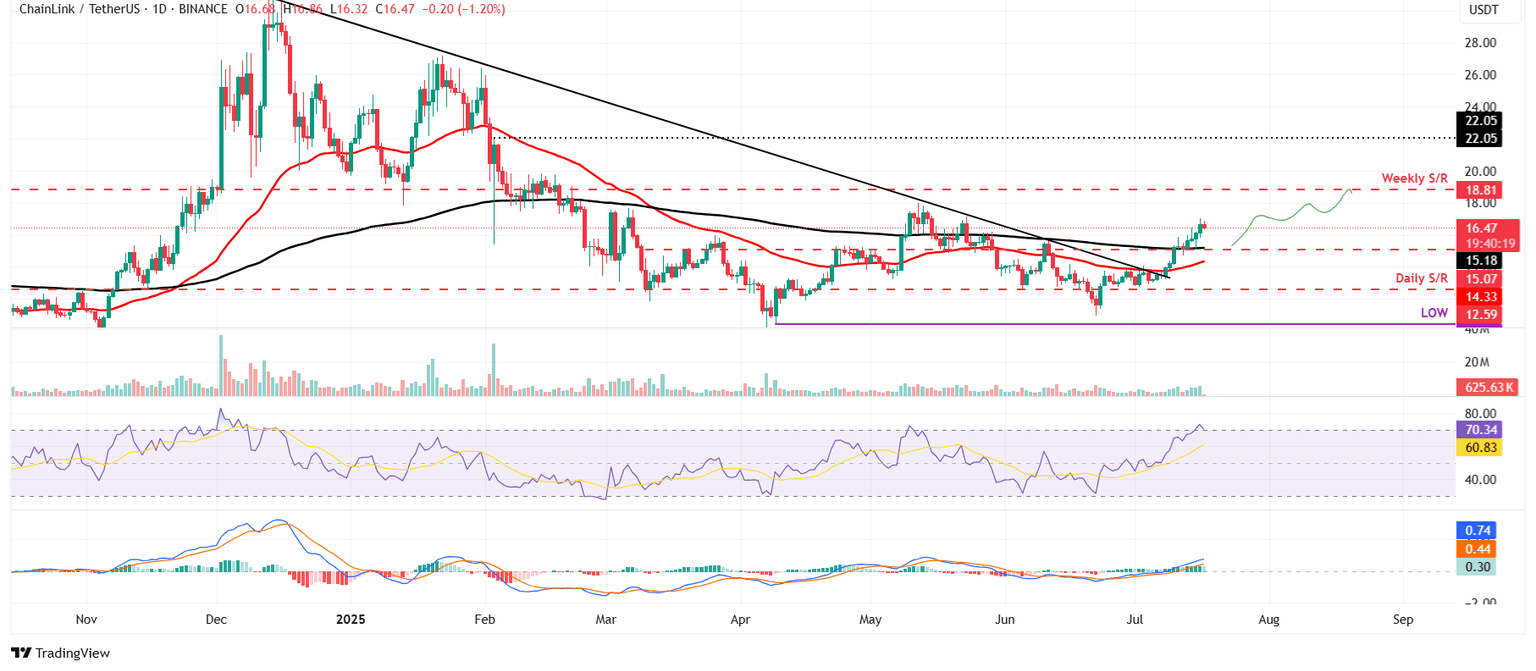
Task: Click the Jul label on the time axis
Action: (1133, 620)
